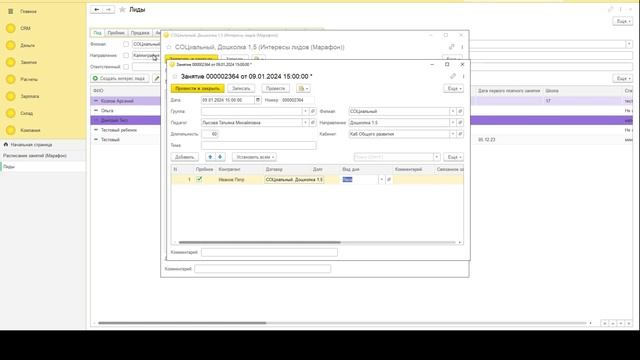Switch to the Лиды open-window tab
The height and width of the screenshot is (360, 640).
coord(9,167)
